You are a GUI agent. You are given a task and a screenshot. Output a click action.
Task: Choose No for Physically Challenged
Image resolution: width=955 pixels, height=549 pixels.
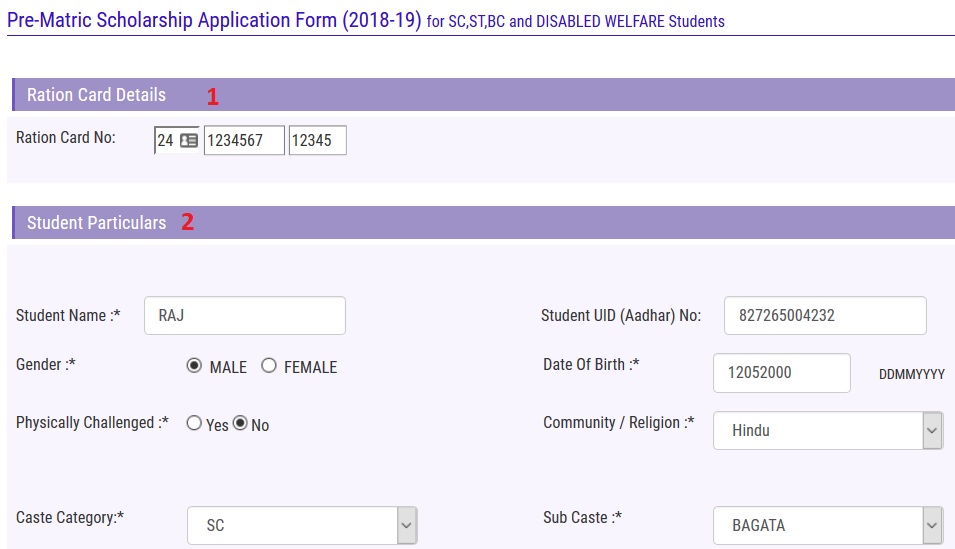(240, 423)
